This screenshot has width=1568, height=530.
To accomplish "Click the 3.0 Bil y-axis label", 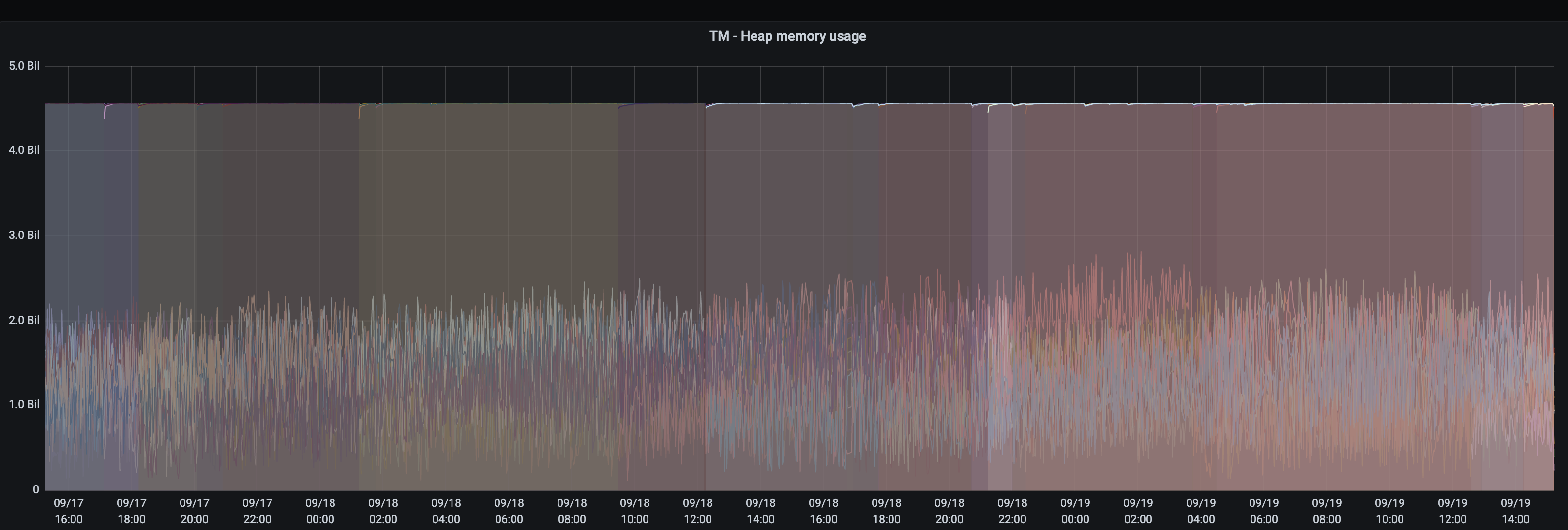I will click(x=24, y=235).
